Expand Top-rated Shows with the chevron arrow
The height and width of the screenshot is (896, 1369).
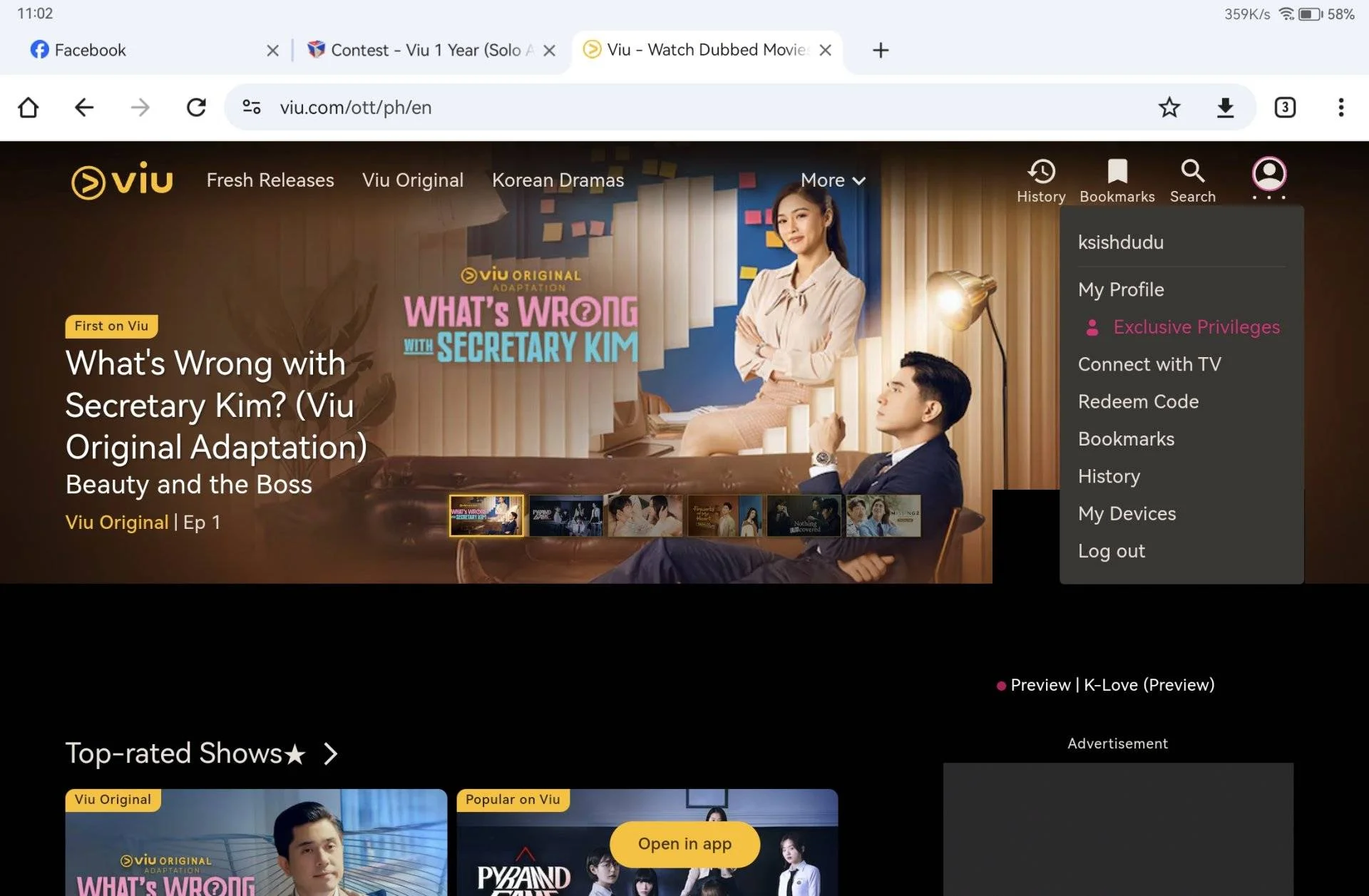pos(330,753)
